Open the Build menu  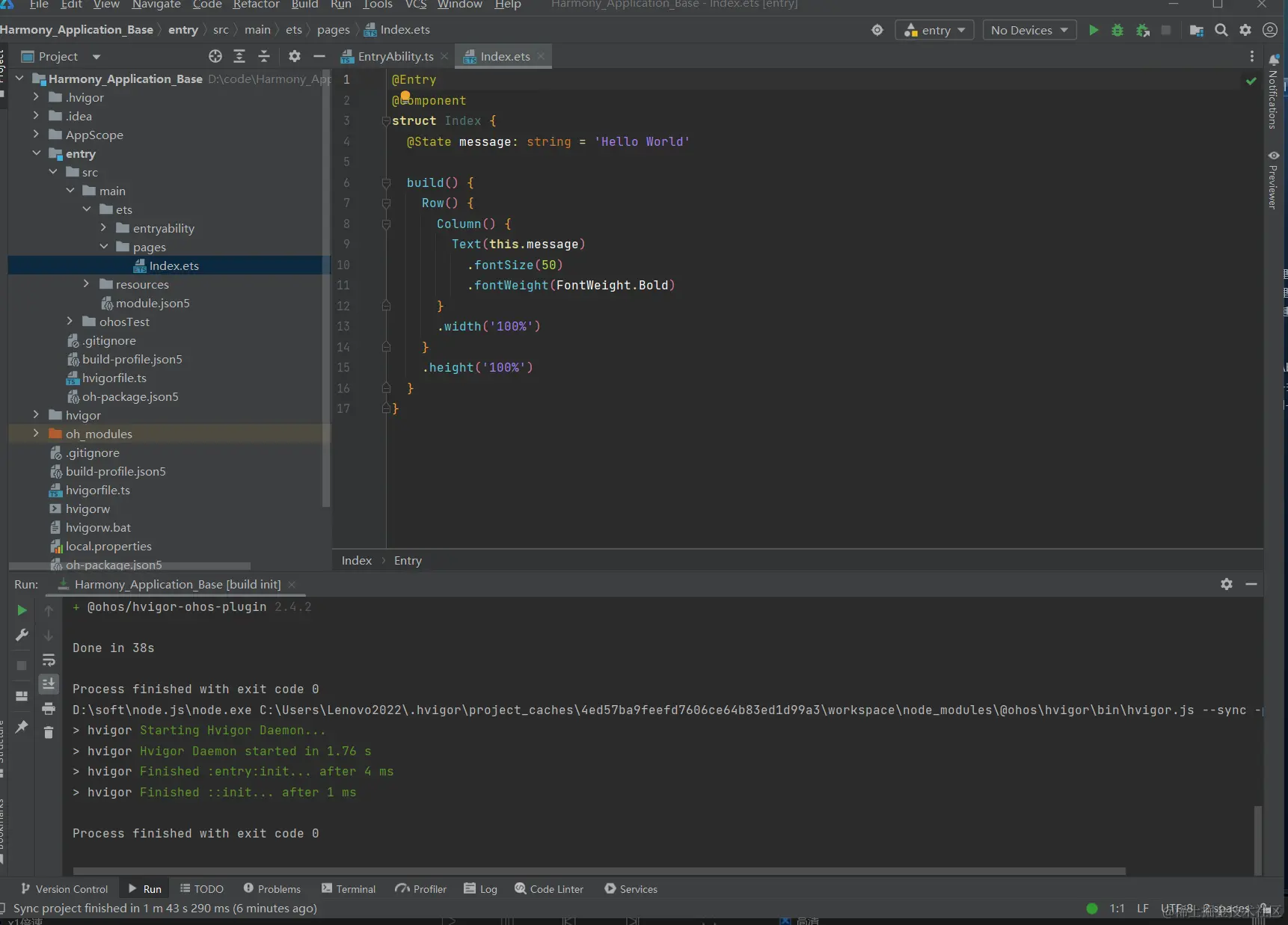(x=304, y=5)
